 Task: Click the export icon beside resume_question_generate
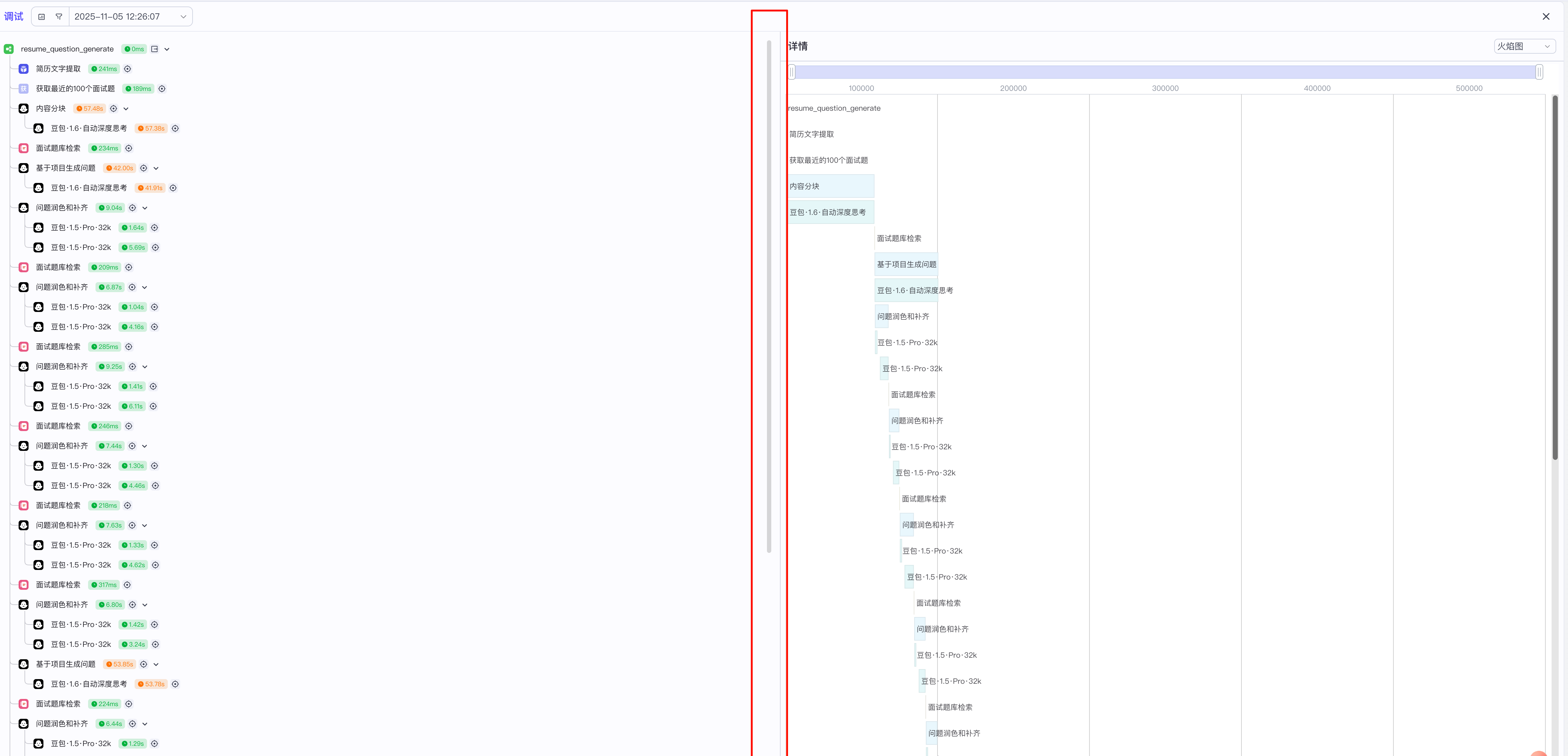point(155,49)
